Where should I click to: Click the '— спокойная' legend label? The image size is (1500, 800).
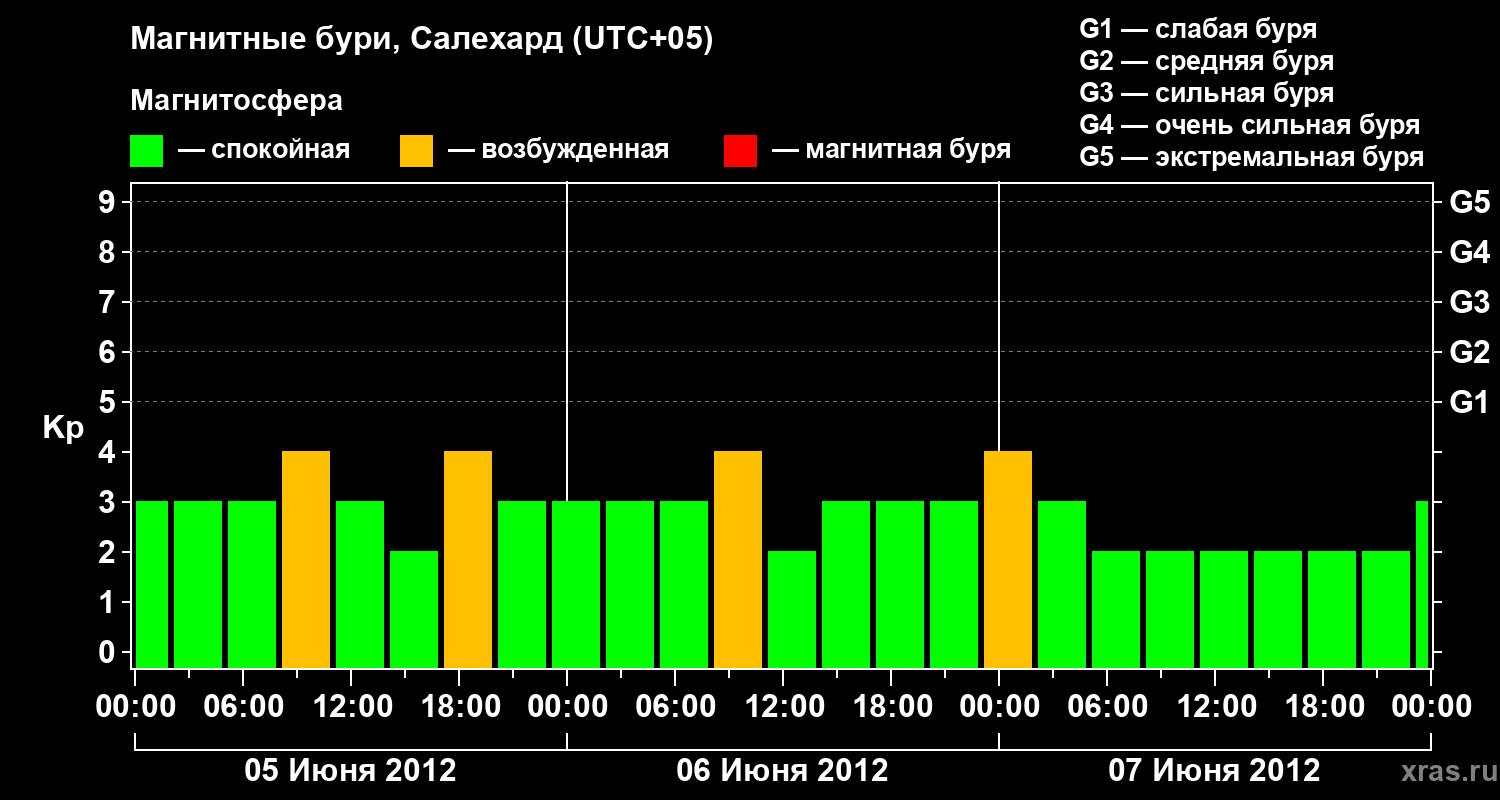click(x=264, y=150)
